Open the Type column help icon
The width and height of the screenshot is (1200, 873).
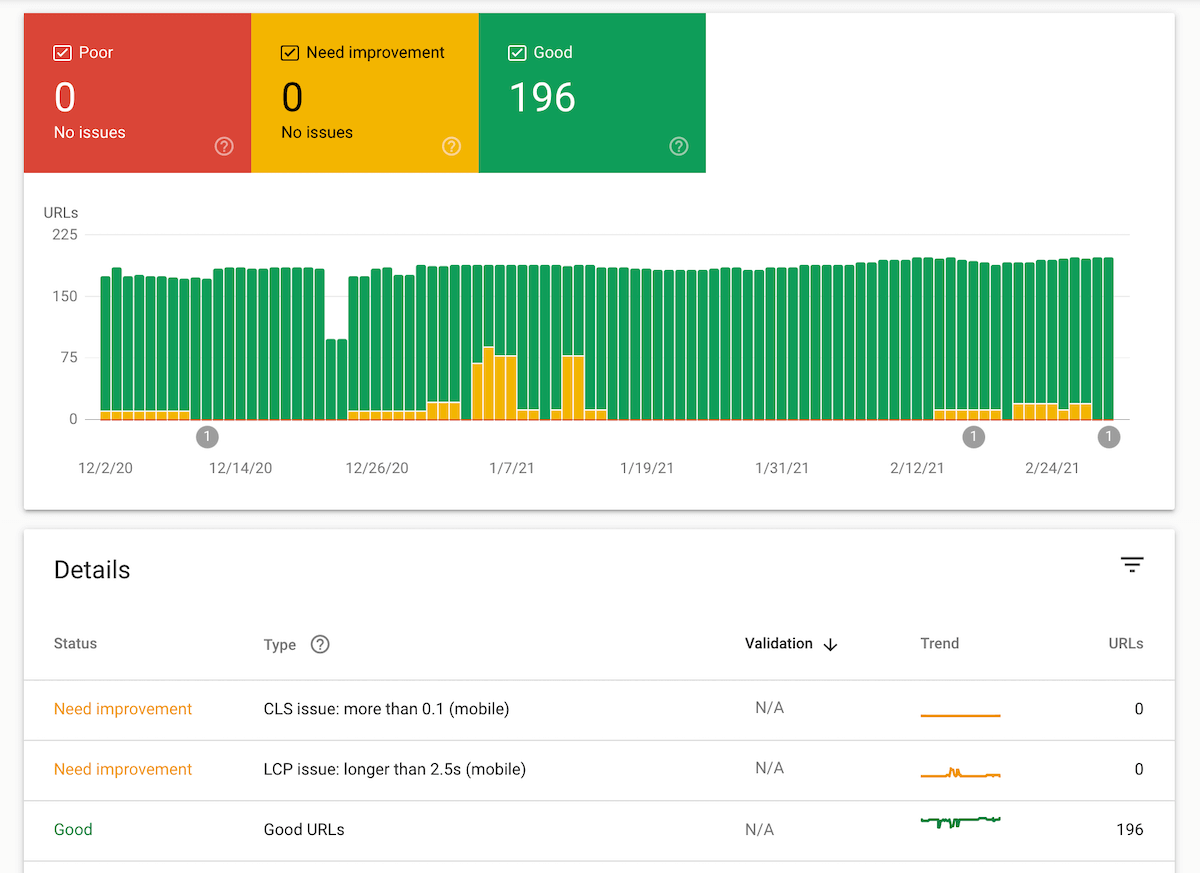[320, 644]
